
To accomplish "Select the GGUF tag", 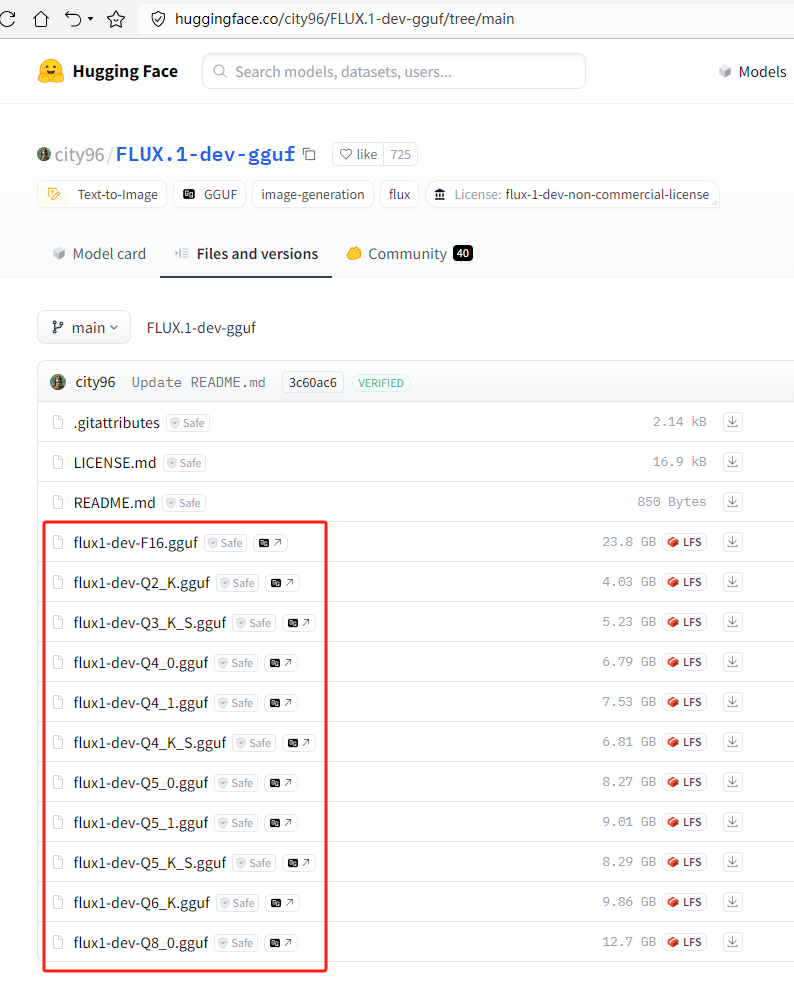I will 210,195.
